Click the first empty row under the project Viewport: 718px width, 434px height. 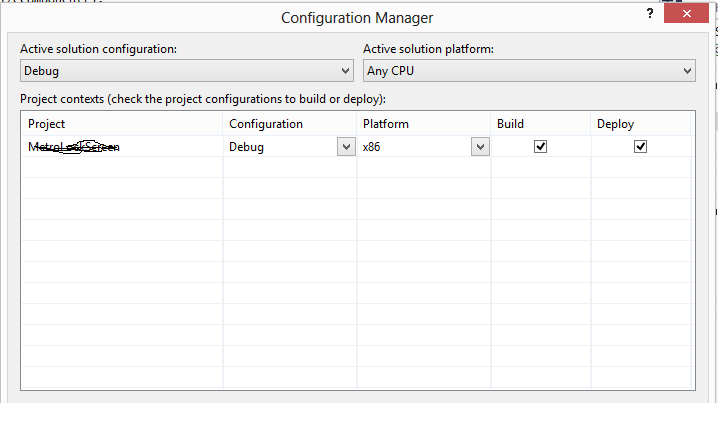tap(120, 167)
